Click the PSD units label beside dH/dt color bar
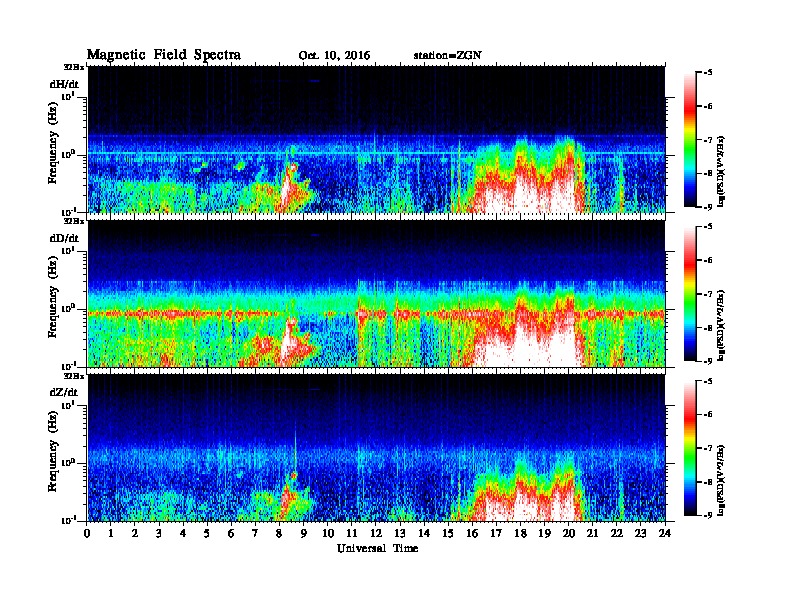This screenshot has width=792, height=612. [722, 171]
